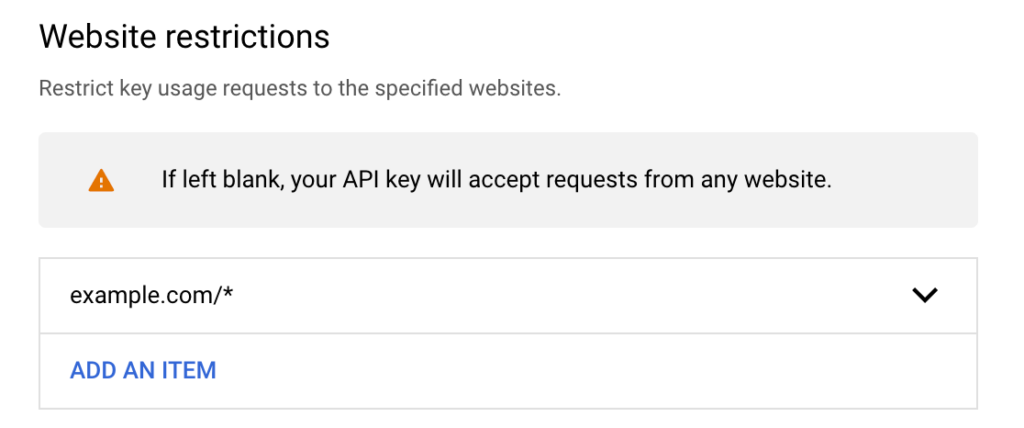
Task: Click the alert icon in the banner
Action: click(101, 180)
